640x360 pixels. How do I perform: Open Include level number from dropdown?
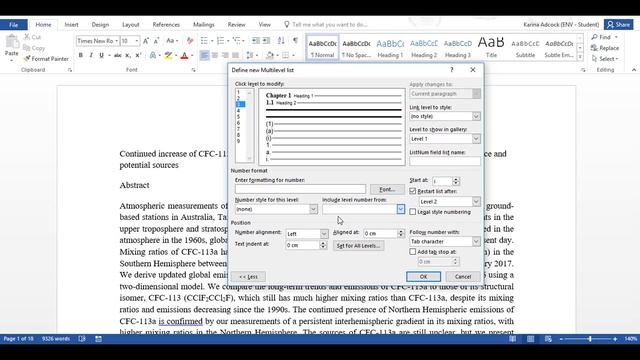(400, 209)
